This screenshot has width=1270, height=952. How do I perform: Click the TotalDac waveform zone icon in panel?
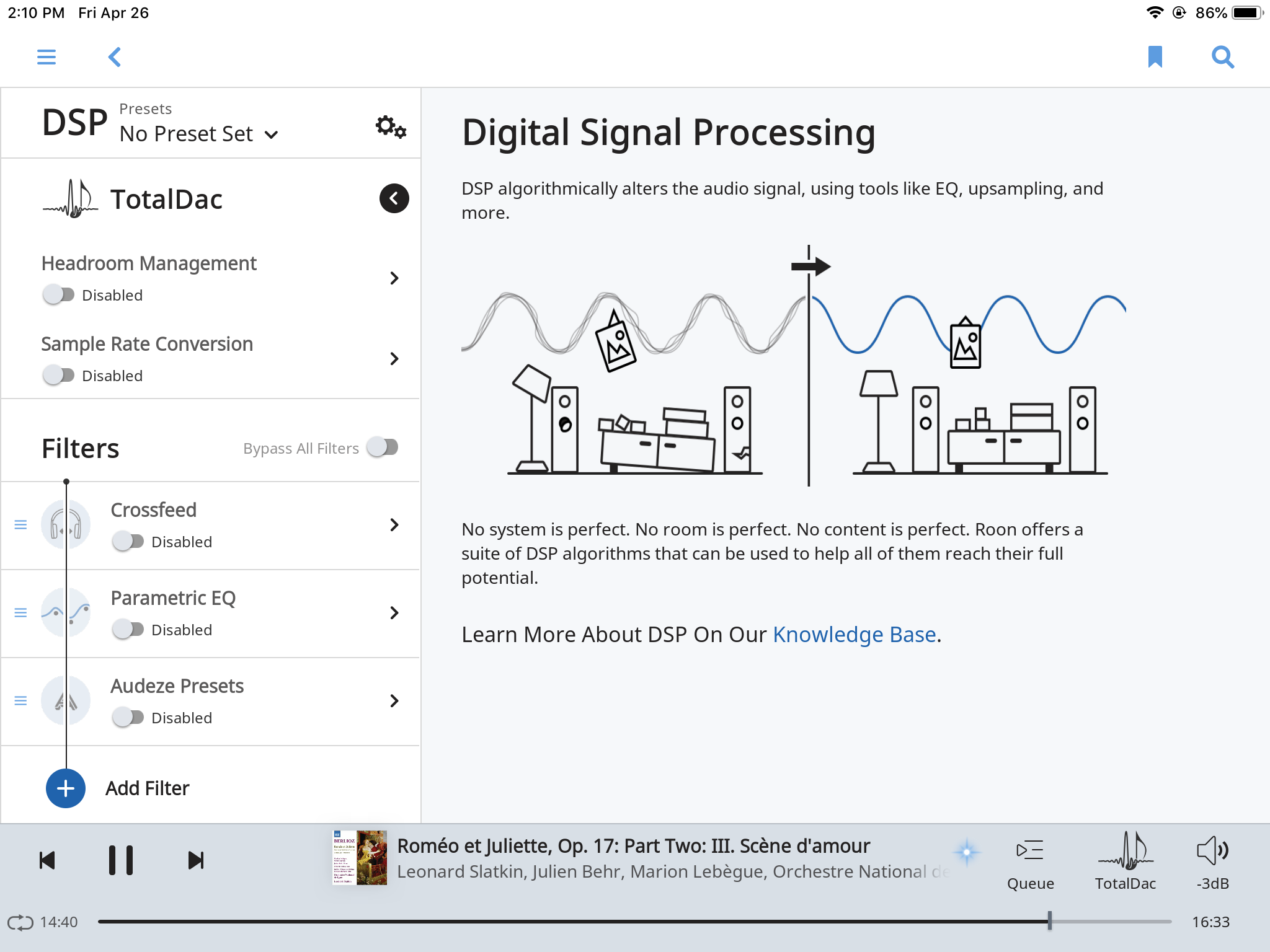[x=71, y=198]
